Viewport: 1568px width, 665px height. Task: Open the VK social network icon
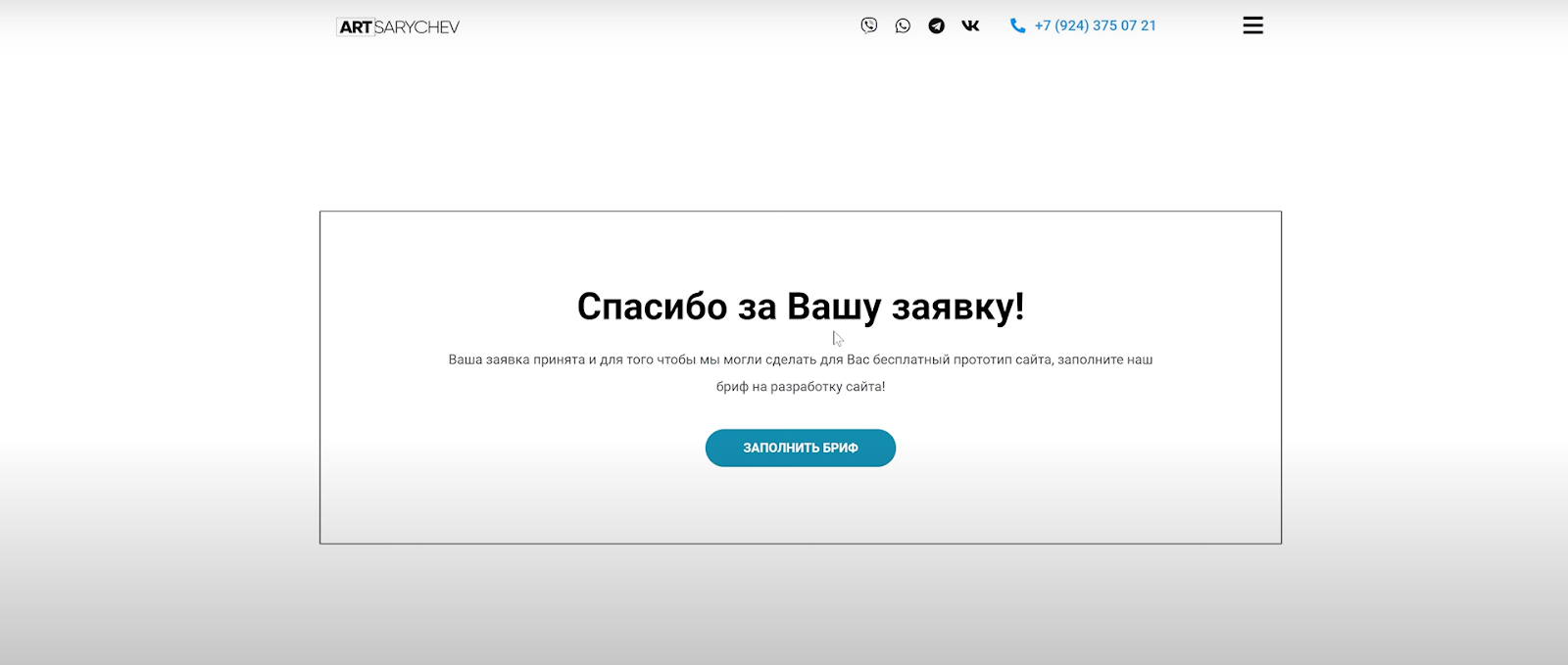tap(970, 25)
